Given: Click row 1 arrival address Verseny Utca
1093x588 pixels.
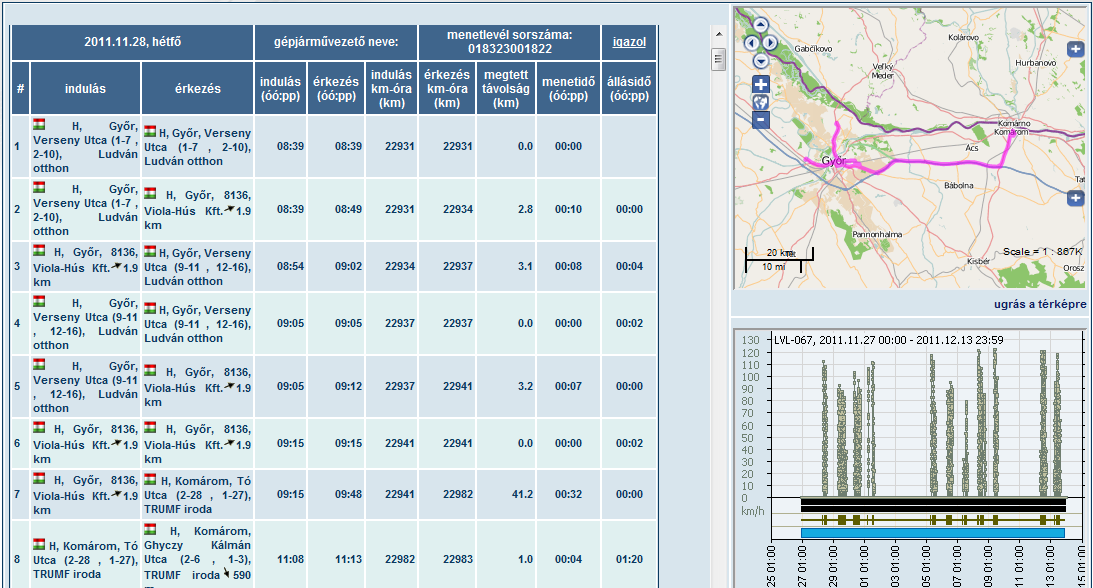Looking at the screenshot, I should coord(198,147).
